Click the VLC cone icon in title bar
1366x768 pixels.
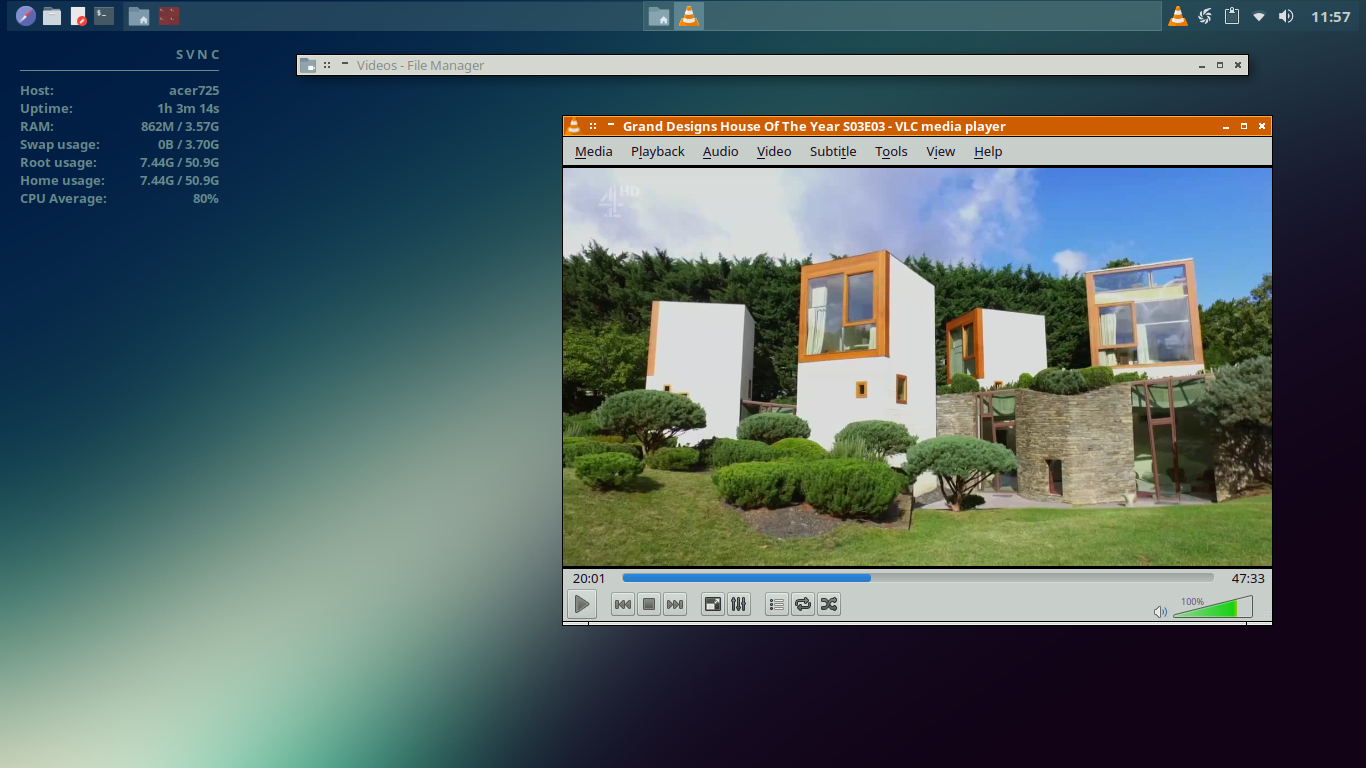pyautogui.click(x=573, y=126)
